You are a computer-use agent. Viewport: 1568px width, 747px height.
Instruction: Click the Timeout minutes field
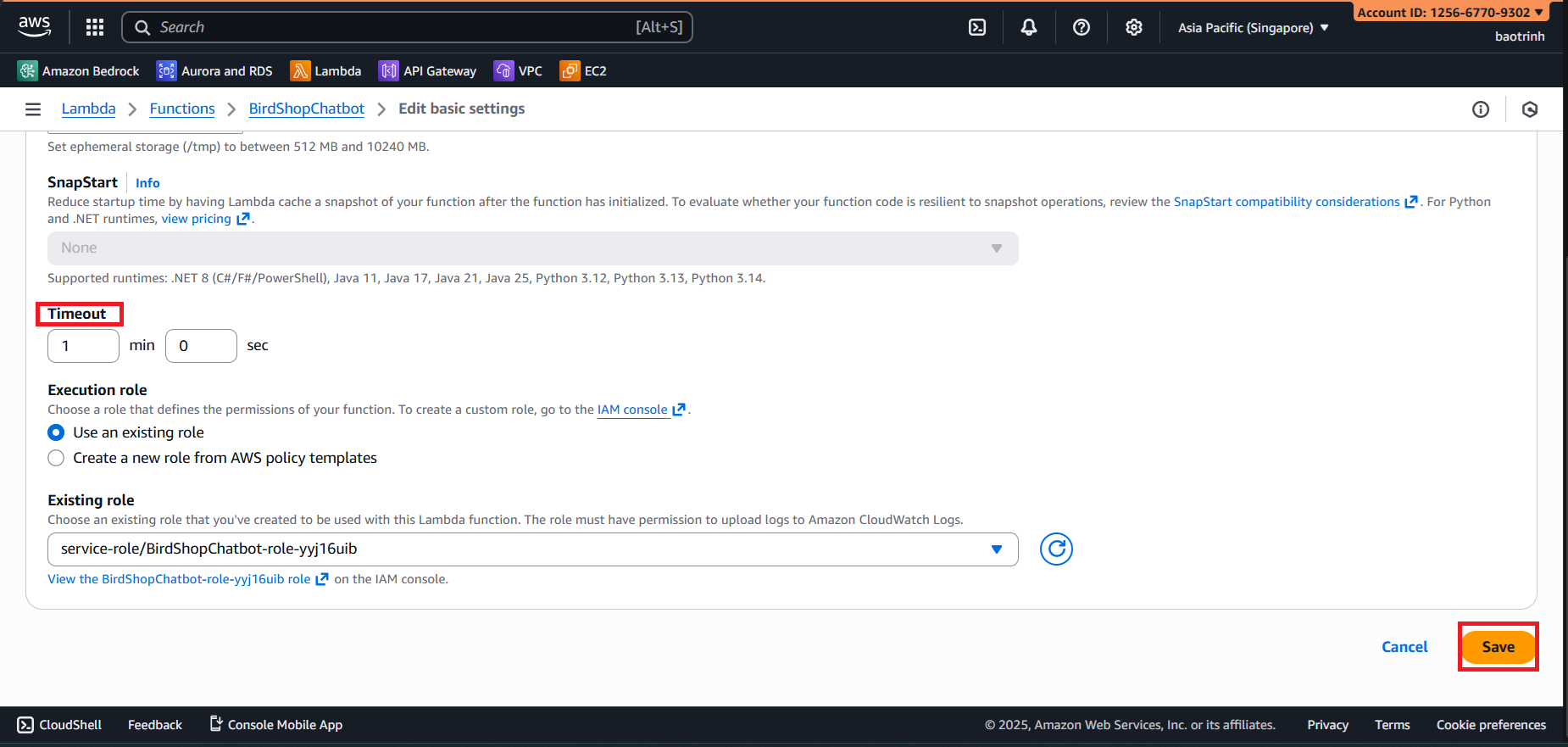click(83, 346)
